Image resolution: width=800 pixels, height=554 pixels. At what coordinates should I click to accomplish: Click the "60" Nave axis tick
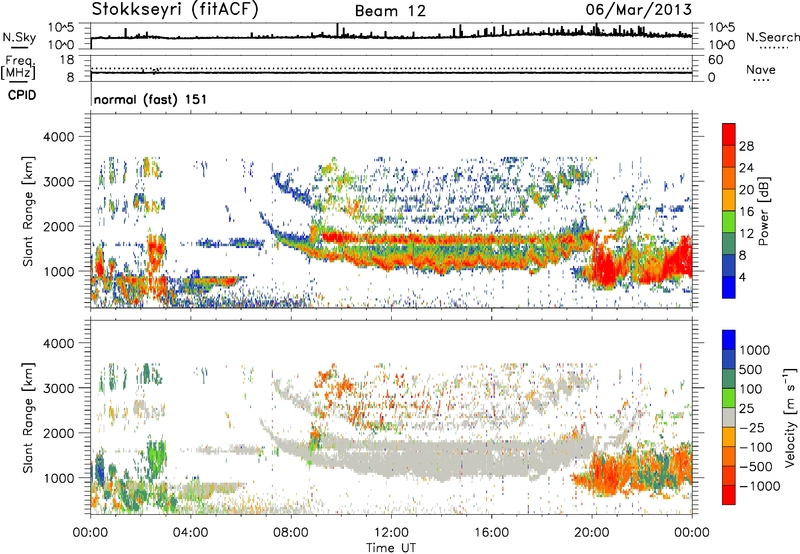(x=716, y=60)
